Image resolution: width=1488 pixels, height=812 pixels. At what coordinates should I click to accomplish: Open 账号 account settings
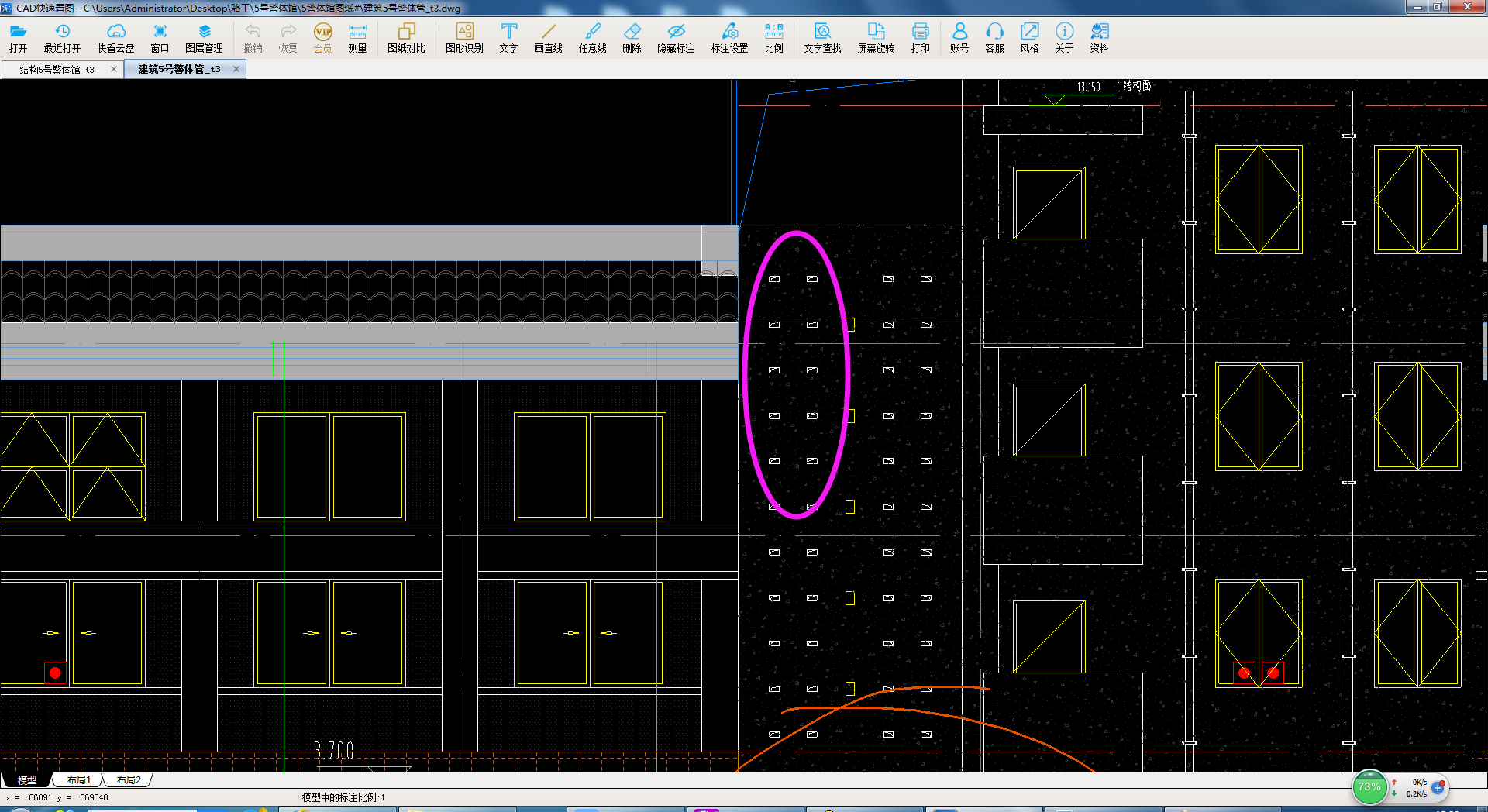coord(959,37)
